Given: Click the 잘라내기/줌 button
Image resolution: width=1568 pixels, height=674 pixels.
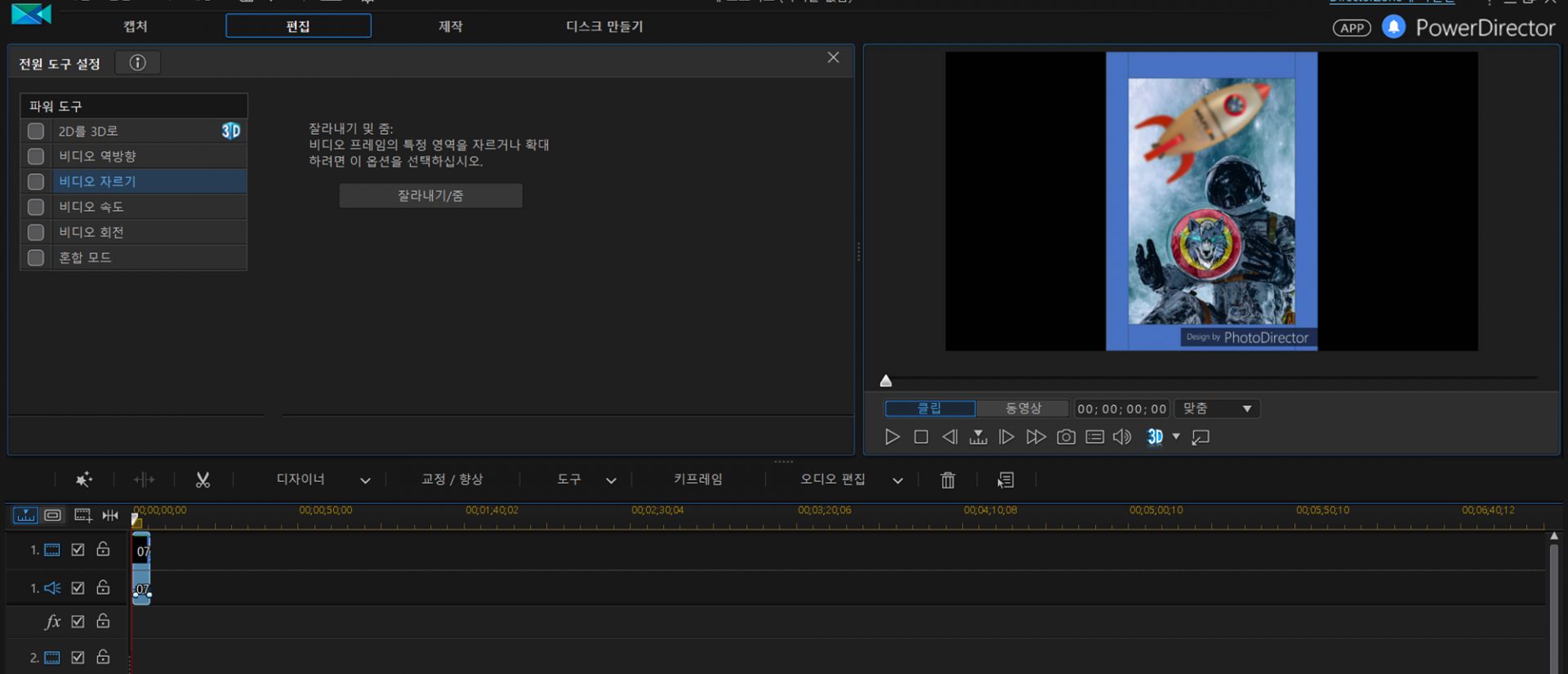Looking at the screenshot, I should pyautogui.click(x=430, y=195).
